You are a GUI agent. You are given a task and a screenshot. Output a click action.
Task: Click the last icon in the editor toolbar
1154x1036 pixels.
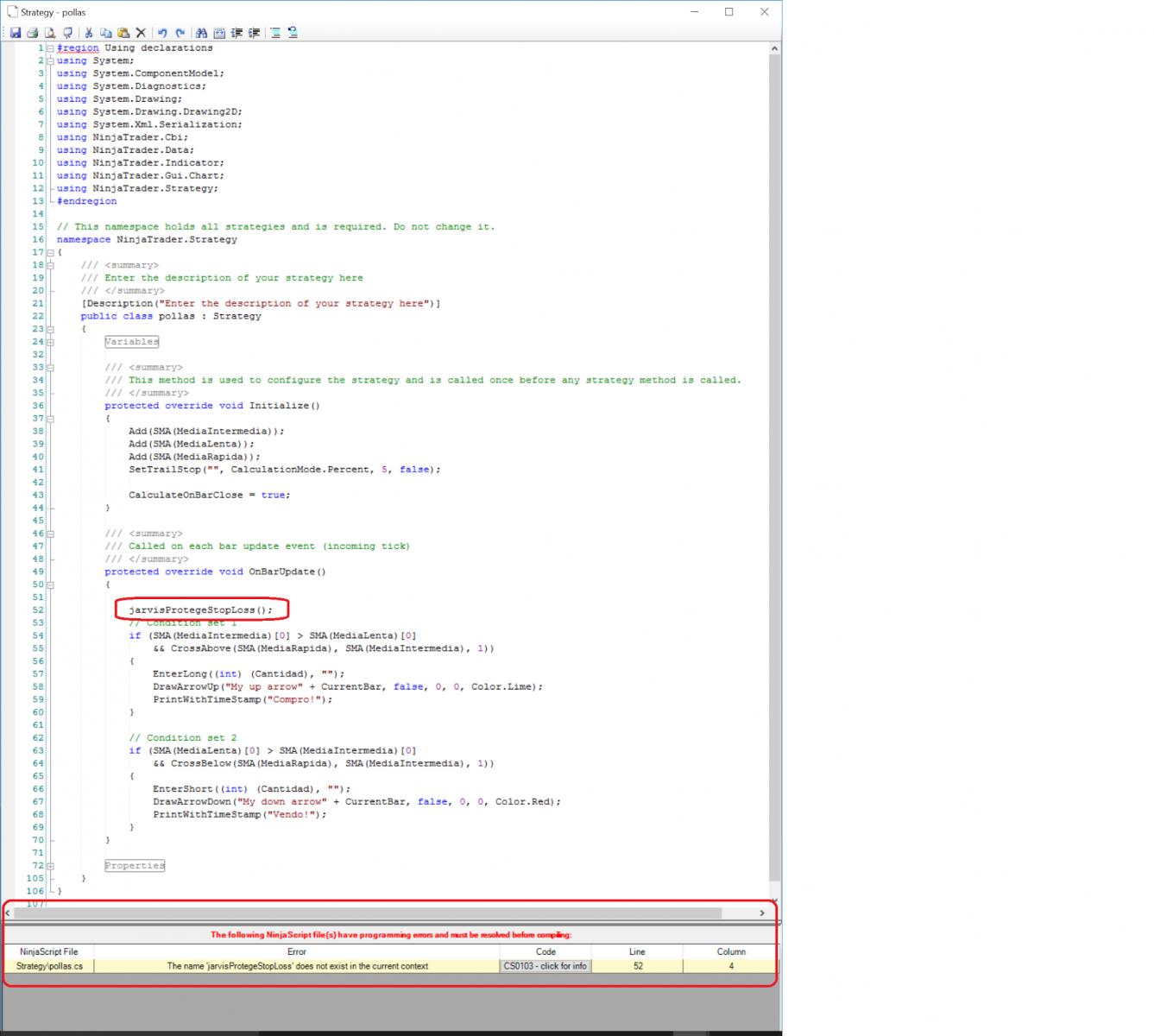coord(293,33)
